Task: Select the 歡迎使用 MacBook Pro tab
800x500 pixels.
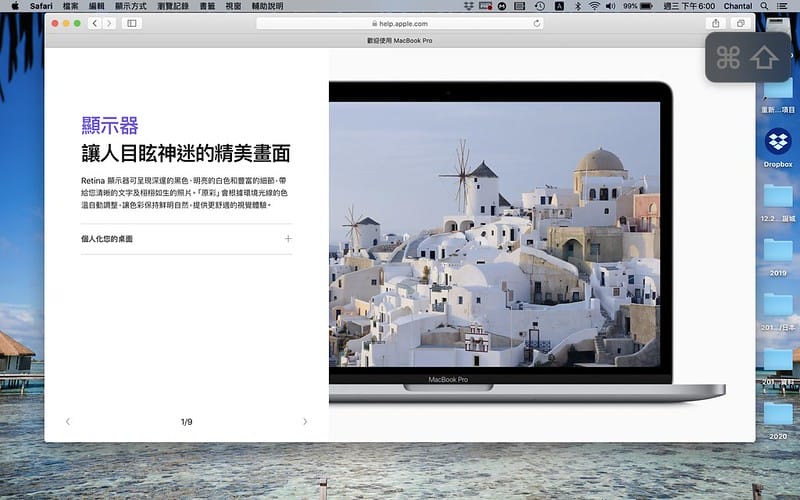Action: (x=399, y=40)
